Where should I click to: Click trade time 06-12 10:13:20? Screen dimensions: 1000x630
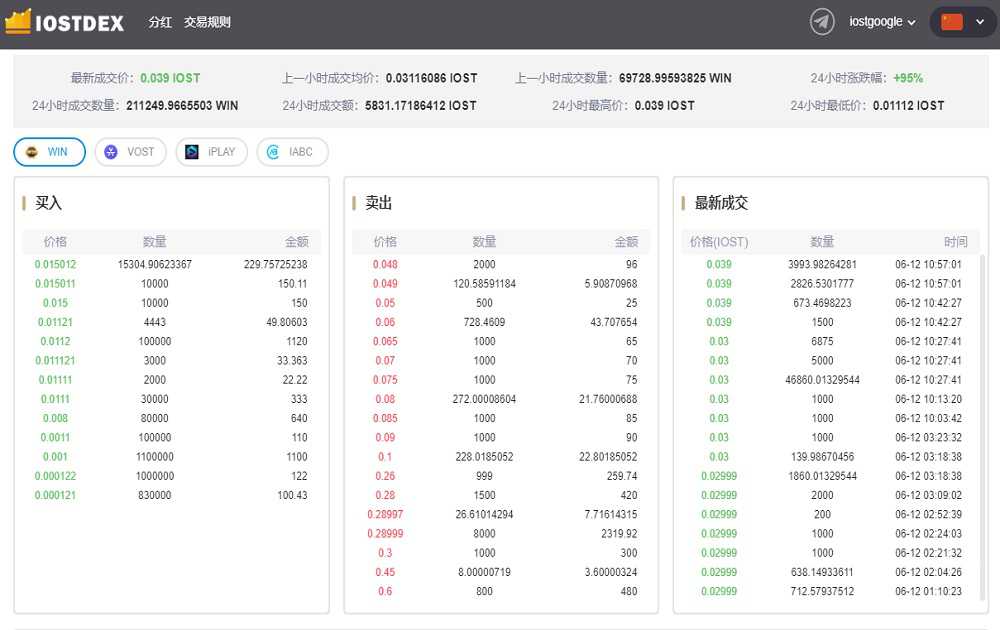point(929,399)
